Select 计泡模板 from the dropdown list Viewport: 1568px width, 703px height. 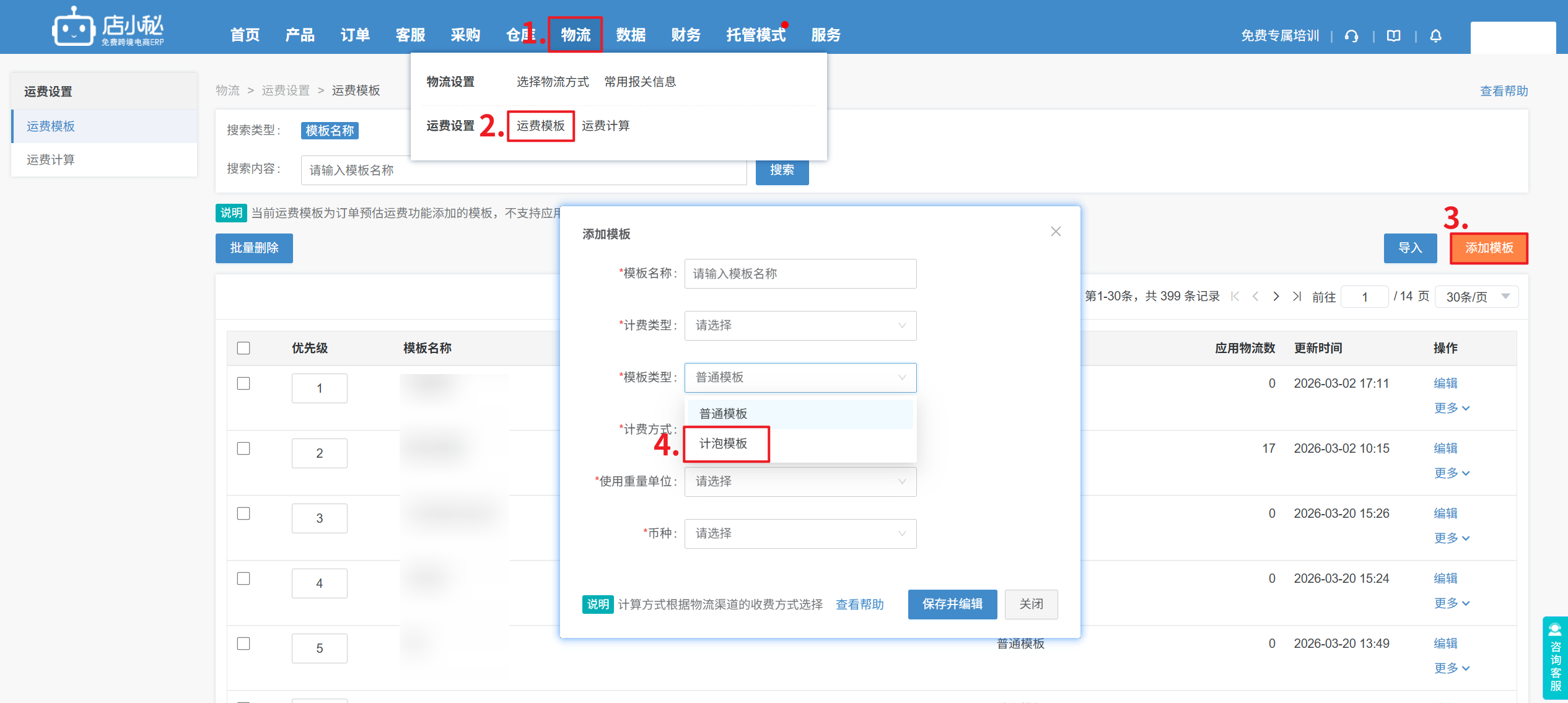[x=724, y=443]
